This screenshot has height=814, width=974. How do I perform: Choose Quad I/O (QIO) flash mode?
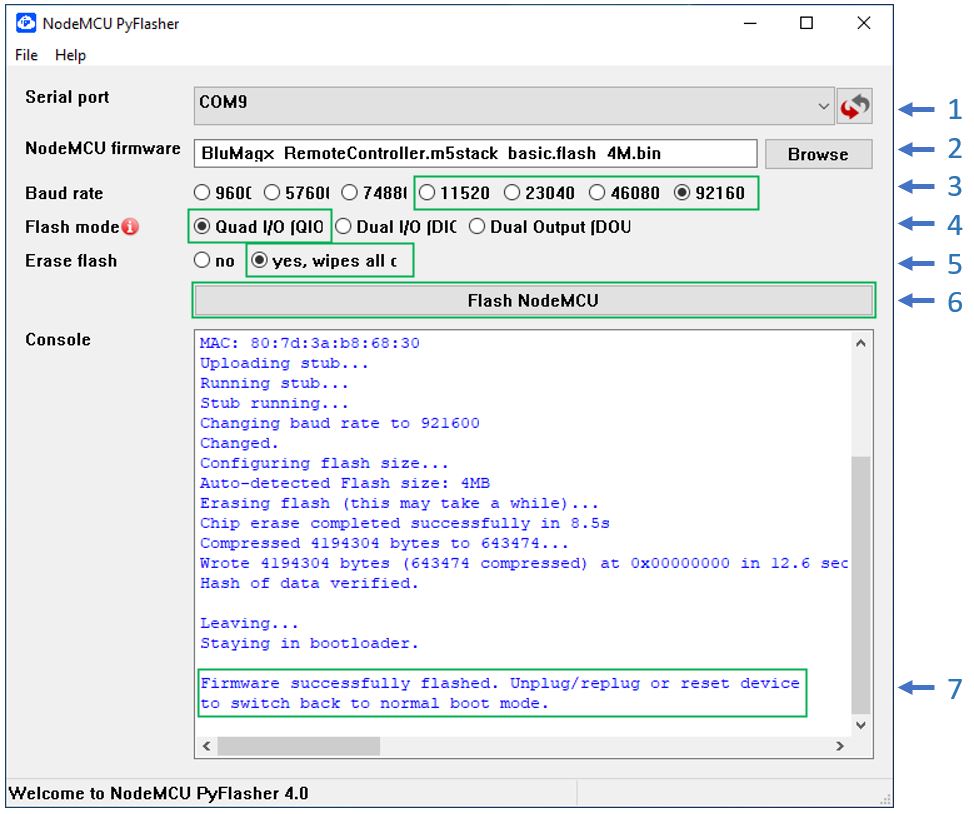pyautogui.click(x=259, y=227)
